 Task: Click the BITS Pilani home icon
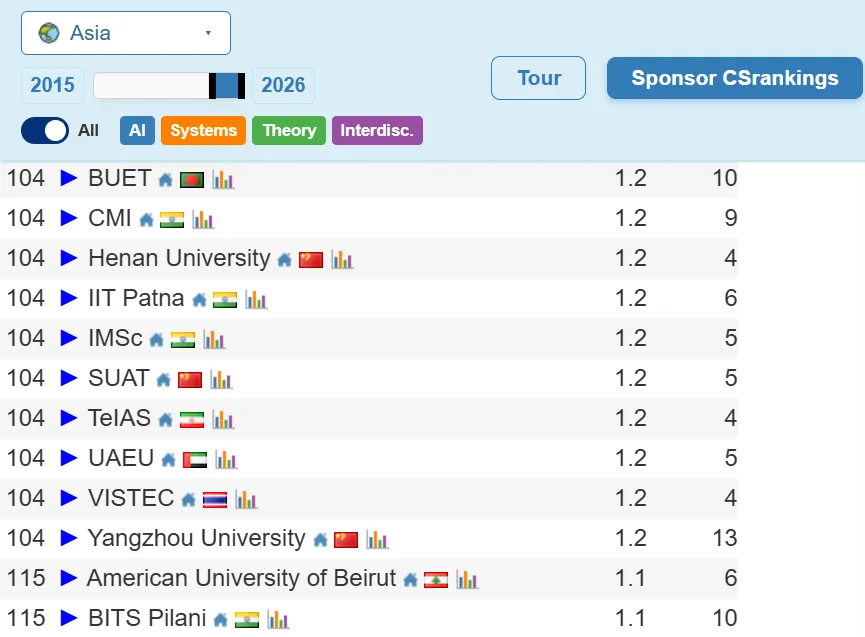pos(221,620)
